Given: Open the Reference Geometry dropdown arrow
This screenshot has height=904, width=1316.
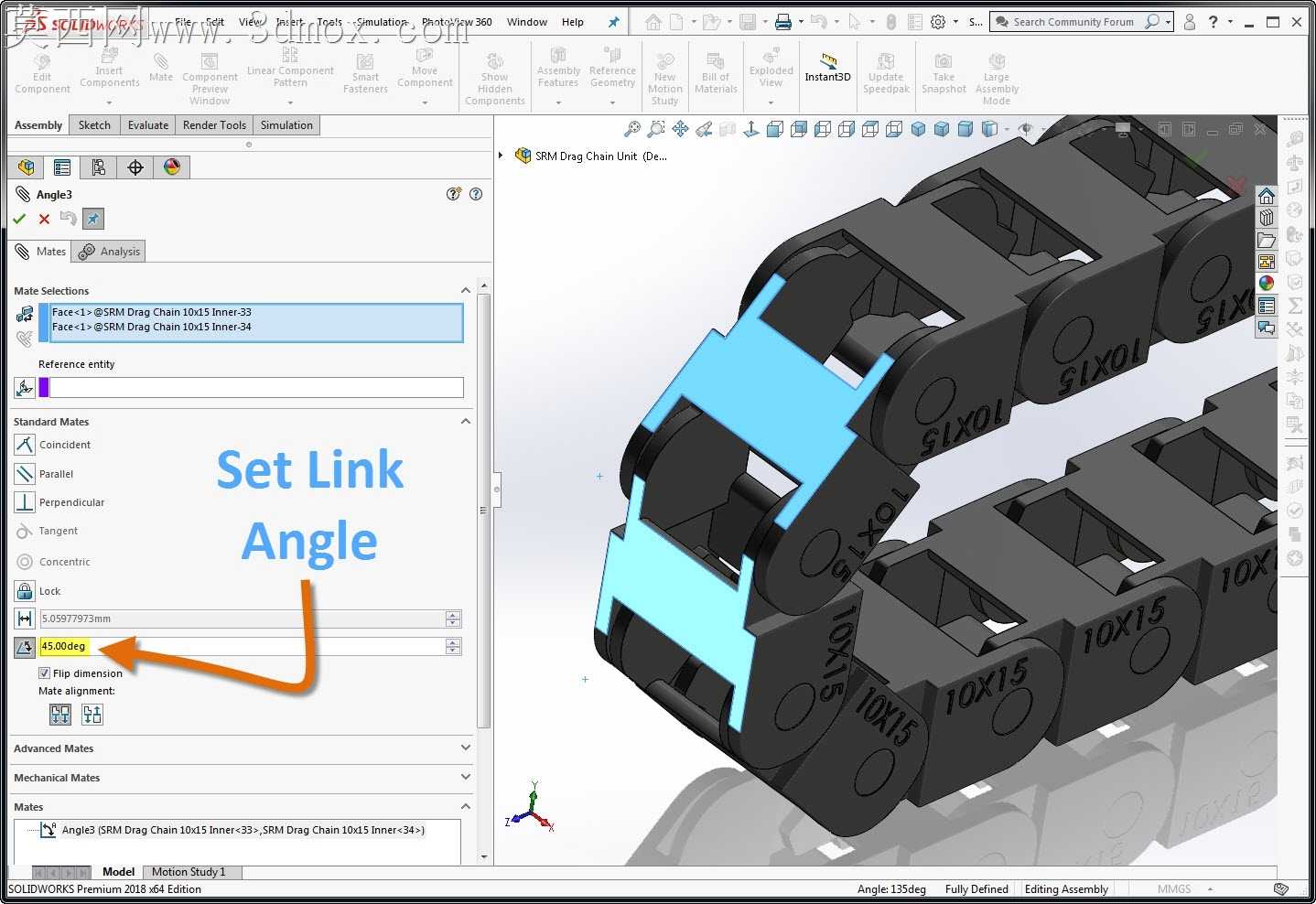Looking at the screenshot, I should [613, 102].
